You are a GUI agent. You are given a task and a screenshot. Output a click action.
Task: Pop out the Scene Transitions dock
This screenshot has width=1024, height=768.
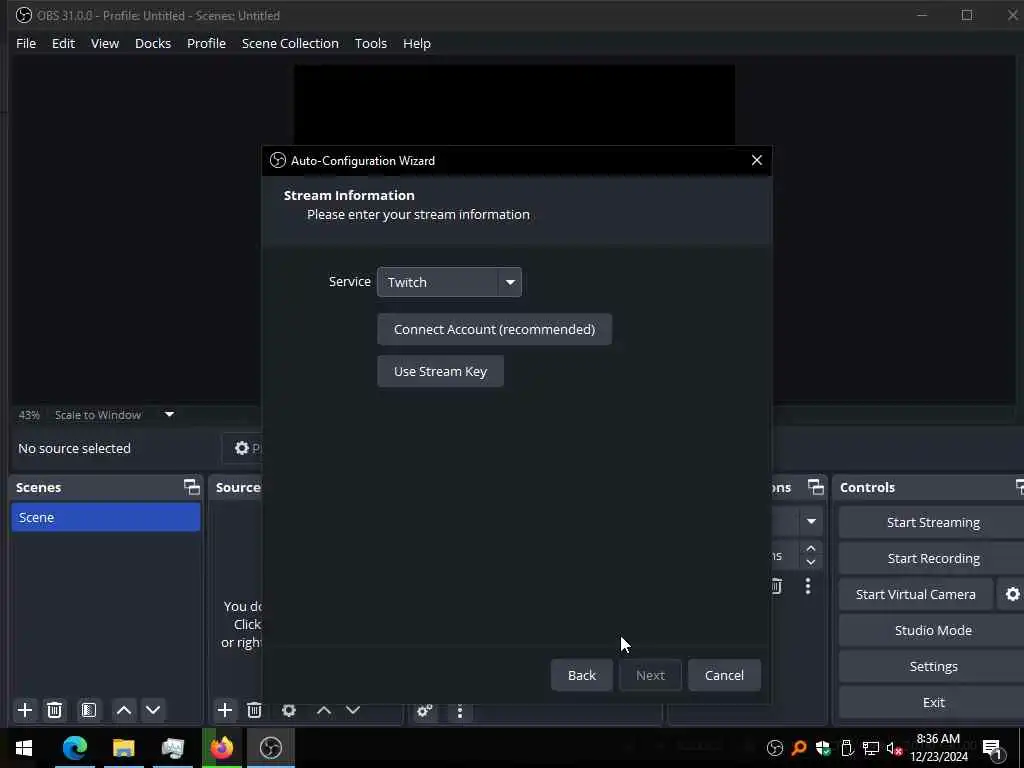coord(816,487)
